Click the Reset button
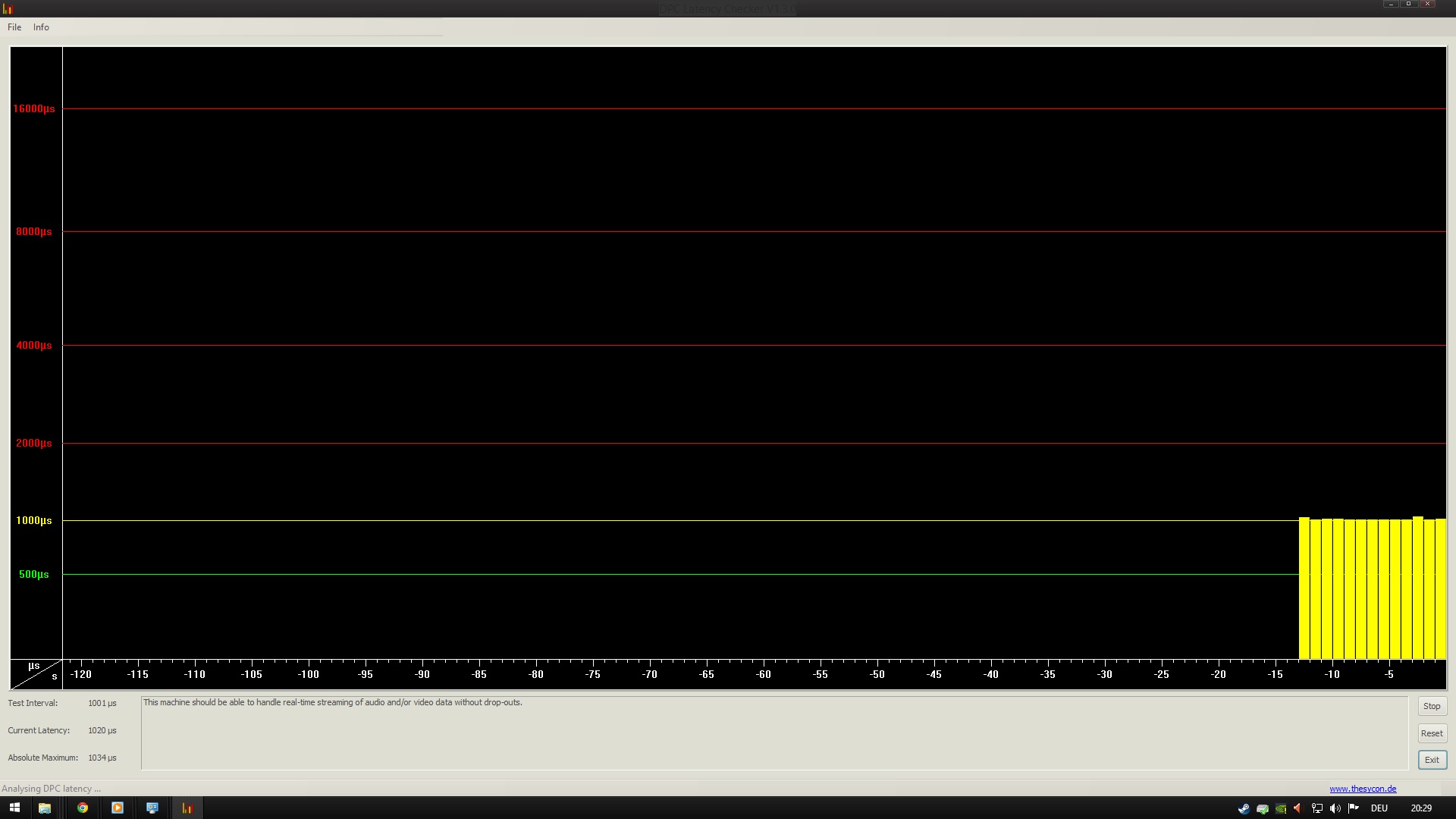 (x=1432, y=733)
